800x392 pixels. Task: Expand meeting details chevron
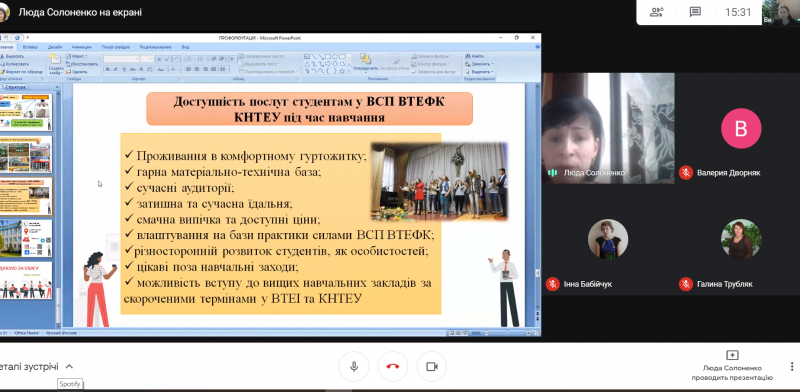pyautogui.click(x=69, y=366)
